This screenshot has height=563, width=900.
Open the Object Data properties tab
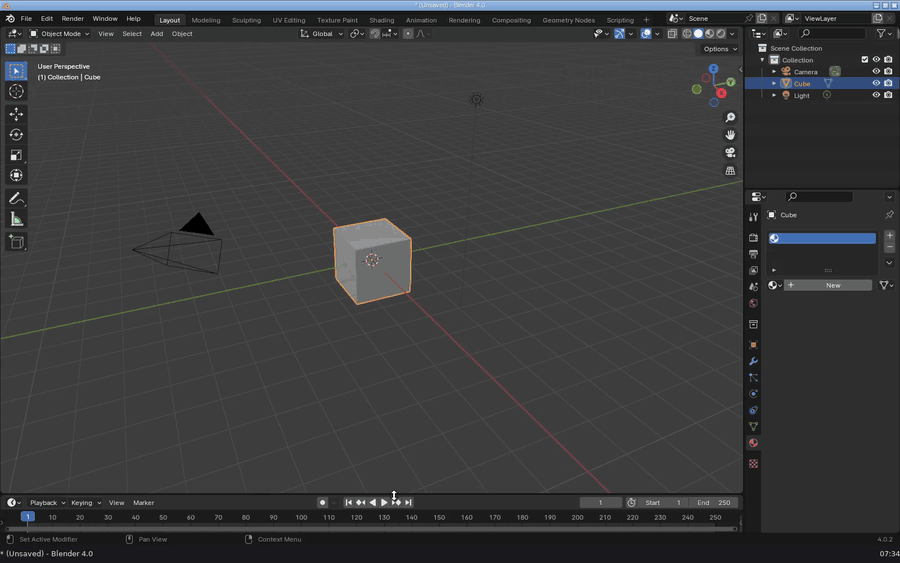pyautogui.click(x=754, y=426)
